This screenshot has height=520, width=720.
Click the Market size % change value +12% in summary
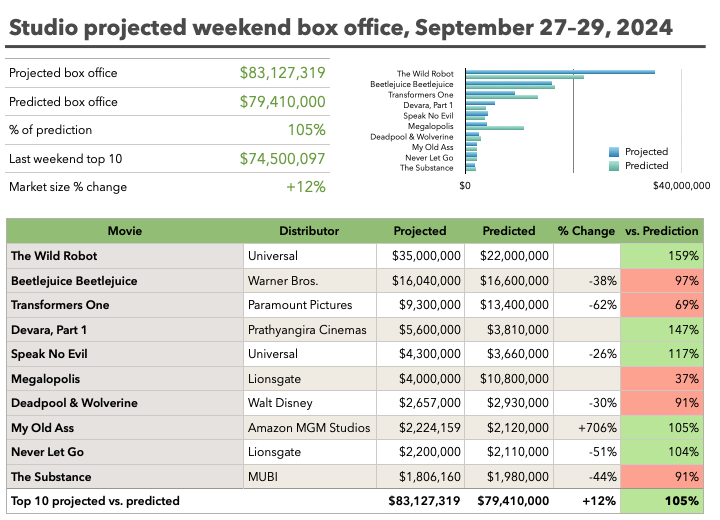(x=306, y=187)
